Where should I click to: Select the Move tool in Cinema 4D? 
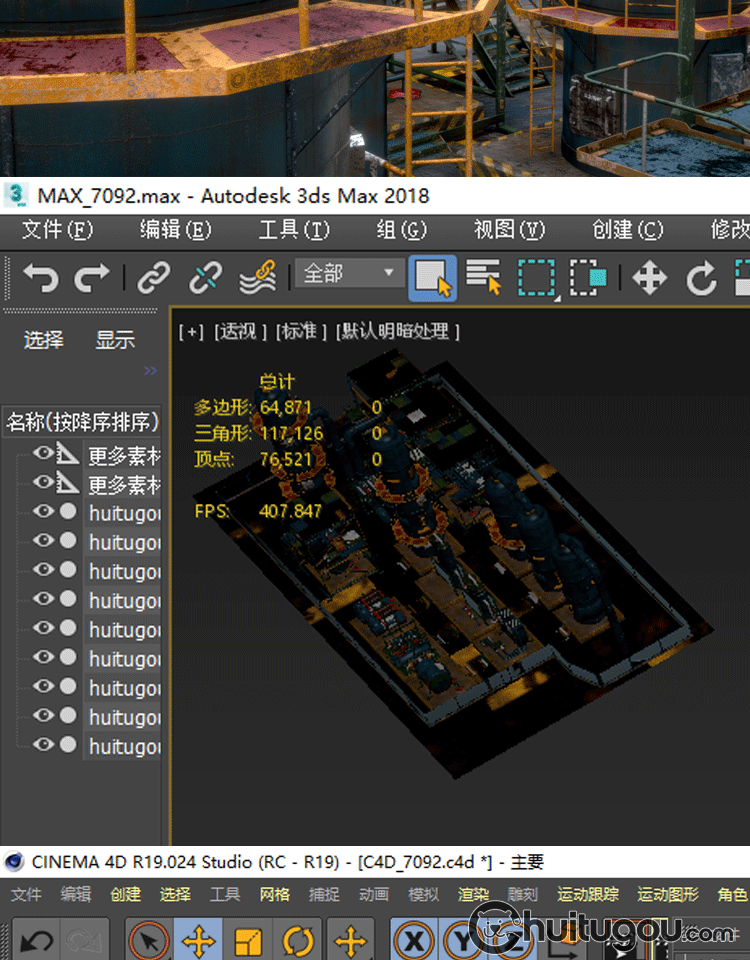(x=199, y=940)
